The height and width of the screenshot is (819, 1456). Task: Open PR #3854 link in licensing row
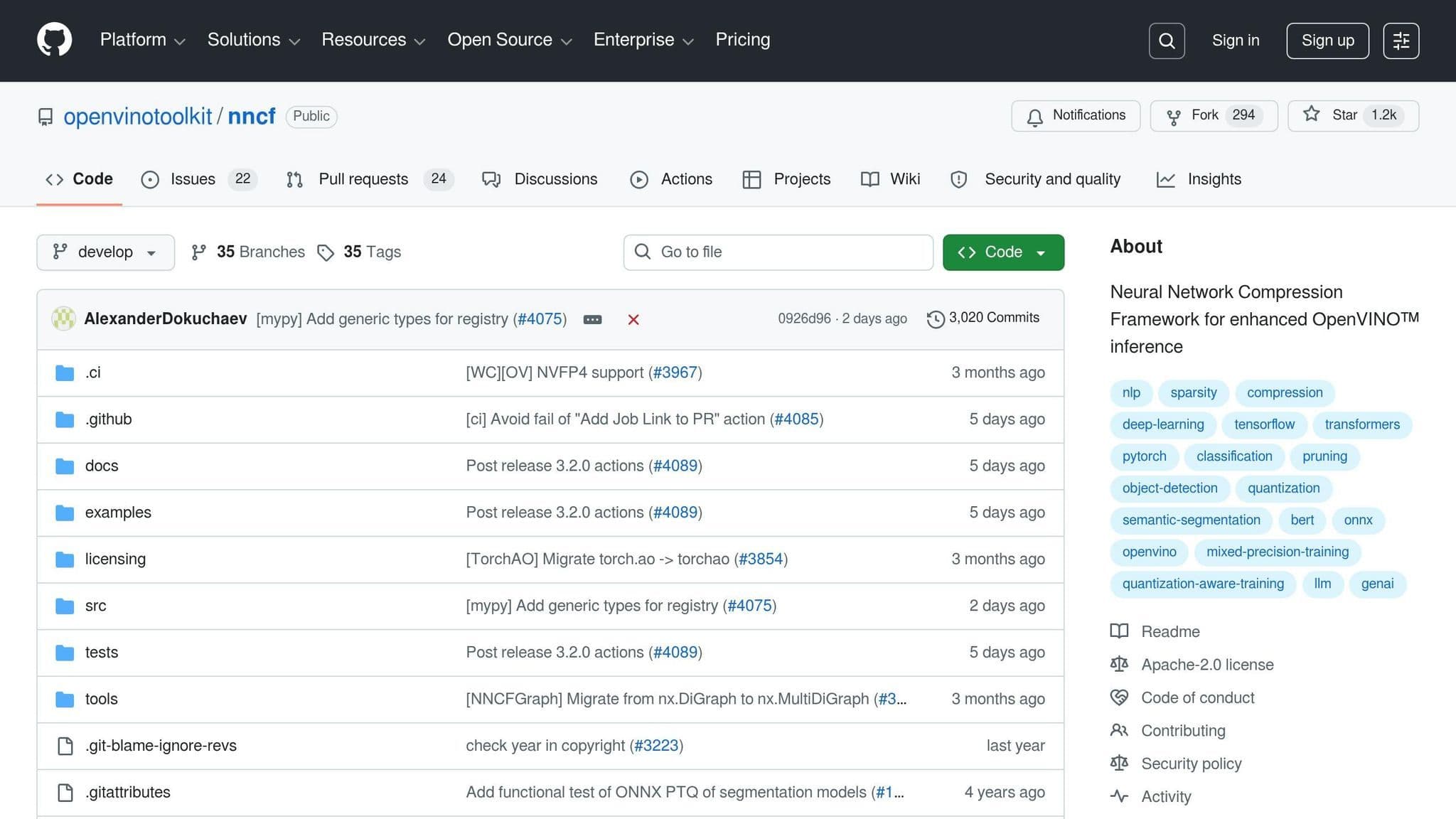[761, 560]
